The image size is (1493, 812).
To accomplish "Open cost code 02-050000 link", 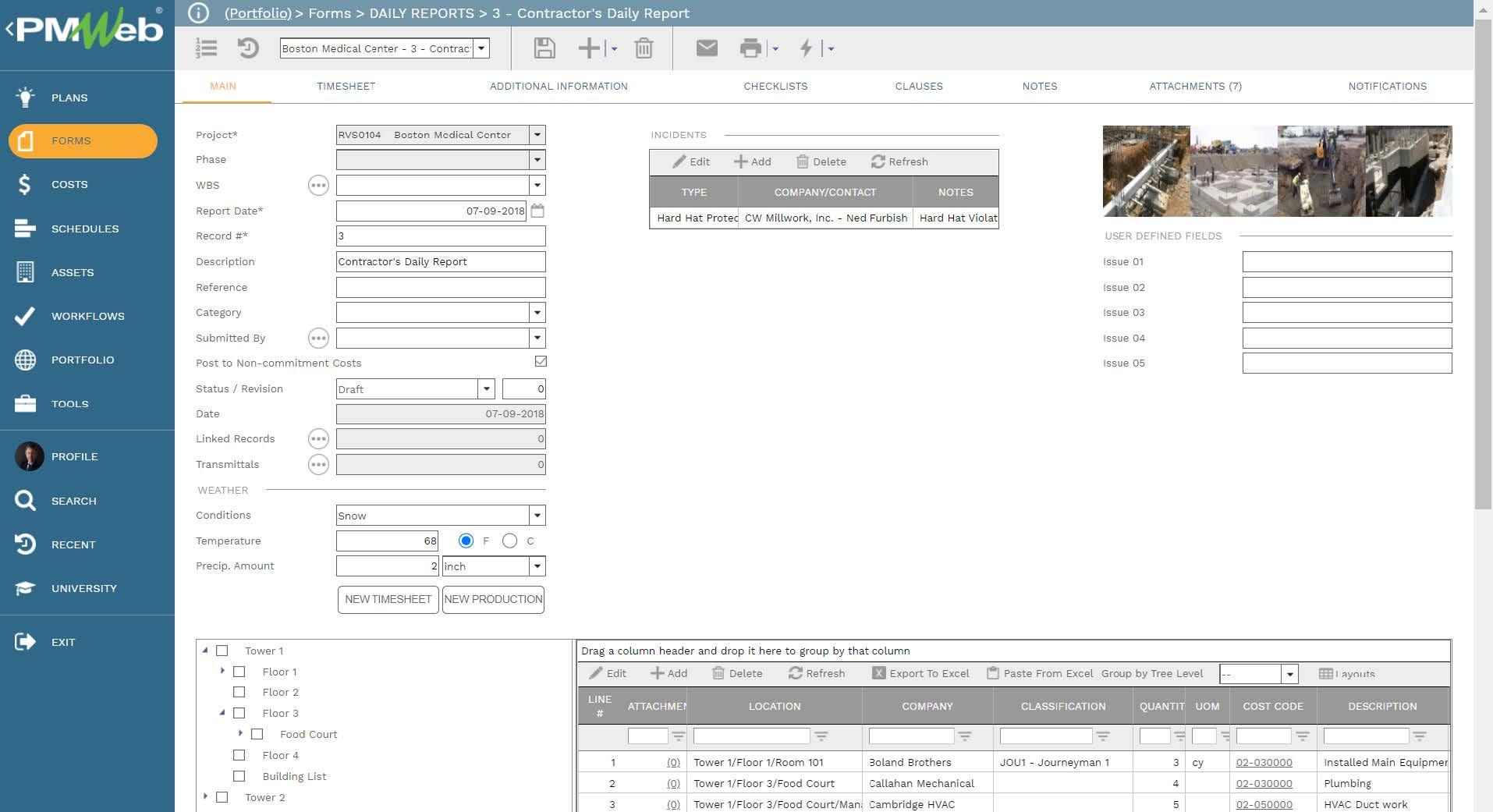I will [1264, 804].
